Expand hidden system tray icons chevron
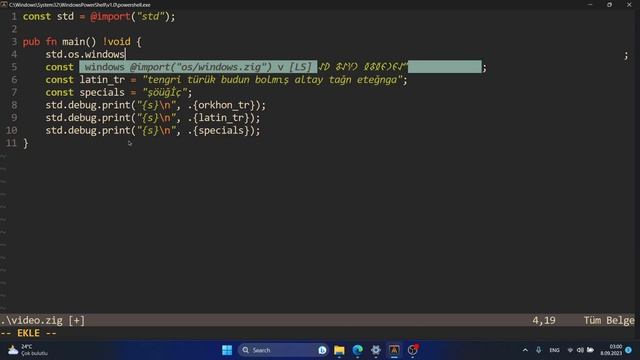The height and width of the screenshot is (360, 640). (x=525, y=350)
